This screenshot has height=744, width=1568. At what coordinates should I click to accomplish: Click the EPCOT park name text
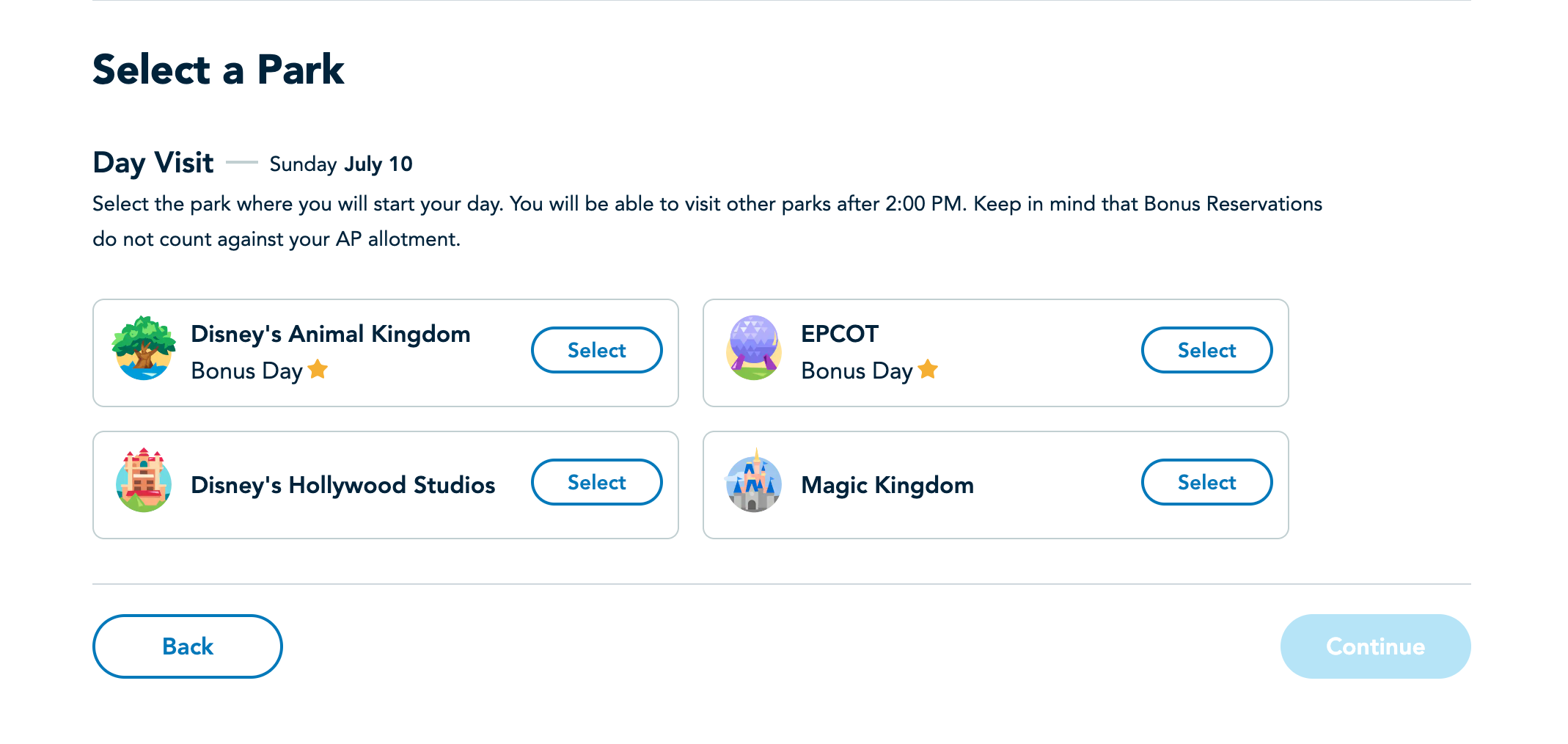(x=840, y=334)
